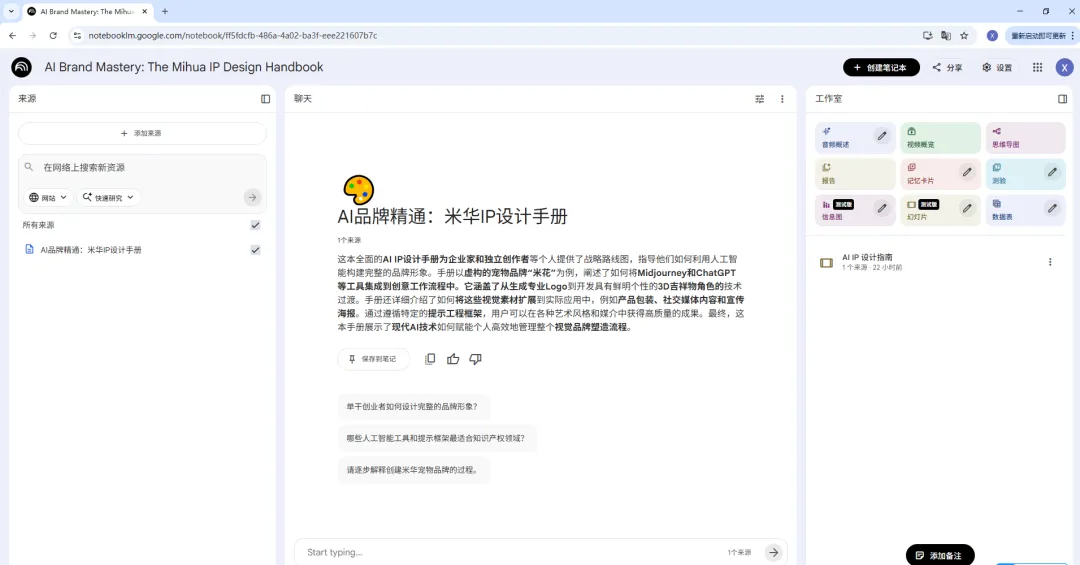
Task: Toggle the 所有来源 select-all checkbox
Action: point(256,225)
